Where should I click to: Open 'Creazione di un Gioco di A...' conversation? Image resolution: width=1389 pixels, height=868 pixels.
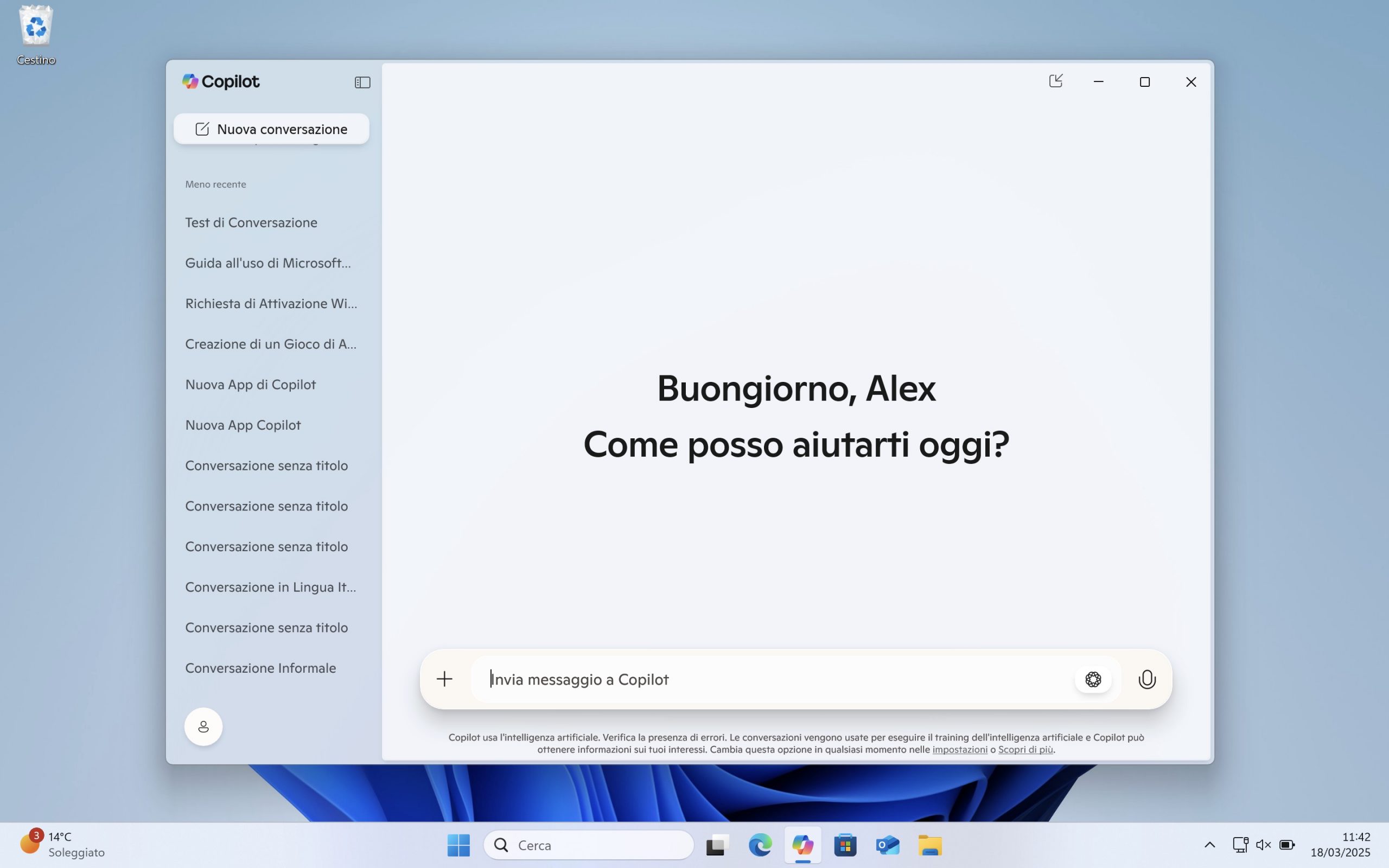pos(271,344)
